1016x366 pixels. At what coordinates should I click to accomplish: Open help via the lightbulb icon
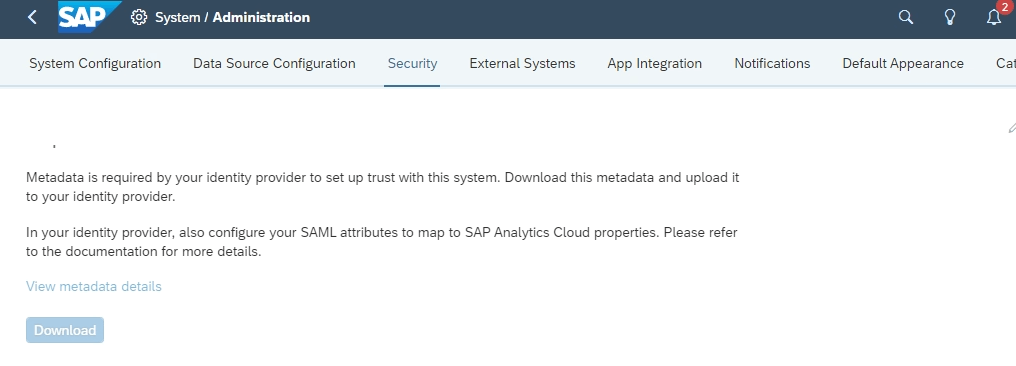950,17
